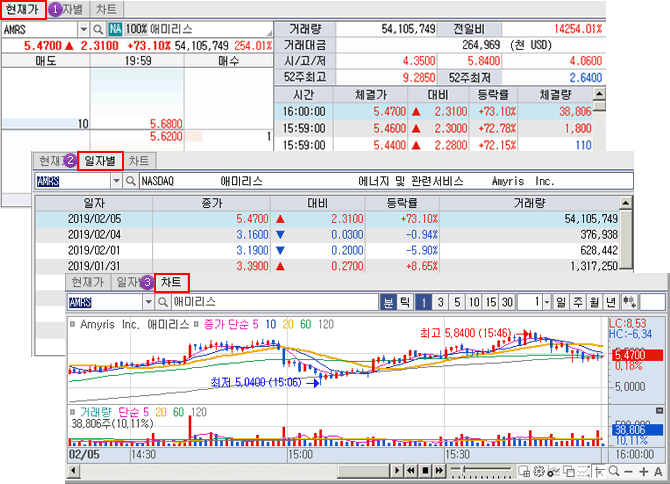Select the 10-minute interval button

pos(474,302)
